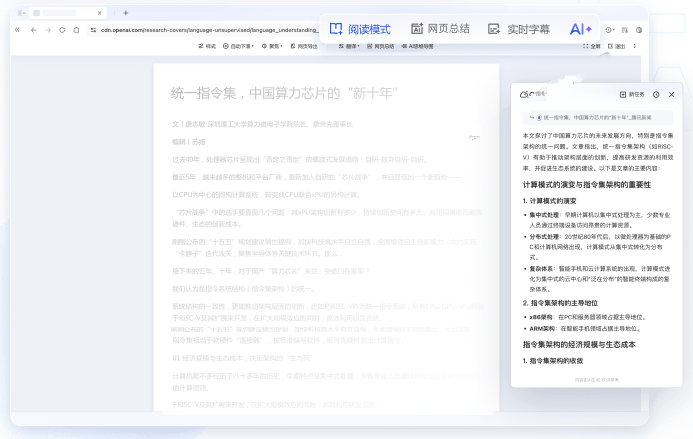Select the 网页总结 page summary feature
The image size is (693, 439).
pyautogui.click(x=440, y=29)
